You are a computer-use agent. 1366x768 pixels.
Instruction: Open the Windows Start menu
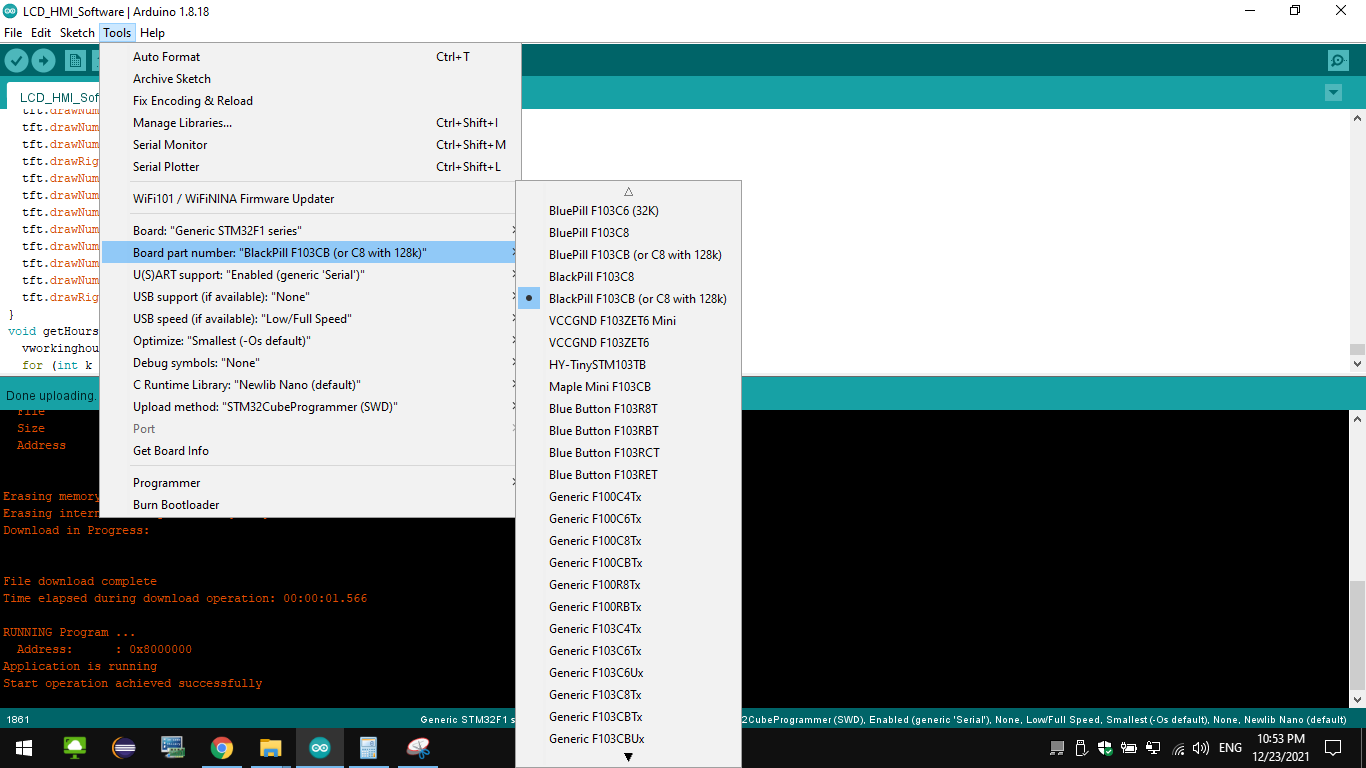tap(23, 748)
